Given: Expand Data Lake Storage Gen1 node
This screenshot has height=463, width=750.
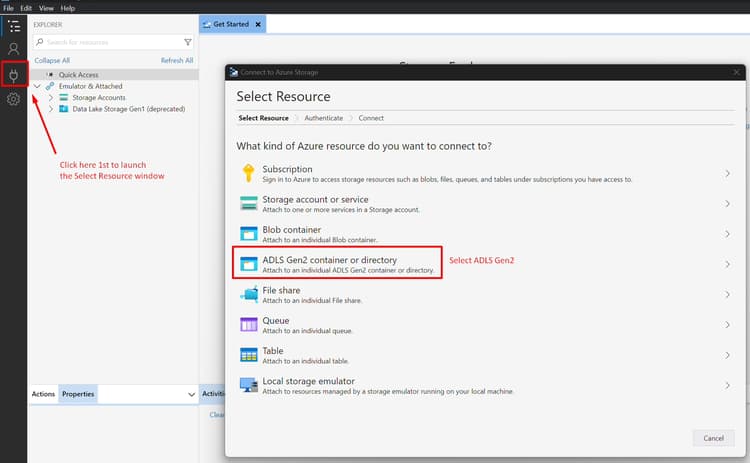Looking at the screenshot, I should pyautogui.click(x=51, y=109).
